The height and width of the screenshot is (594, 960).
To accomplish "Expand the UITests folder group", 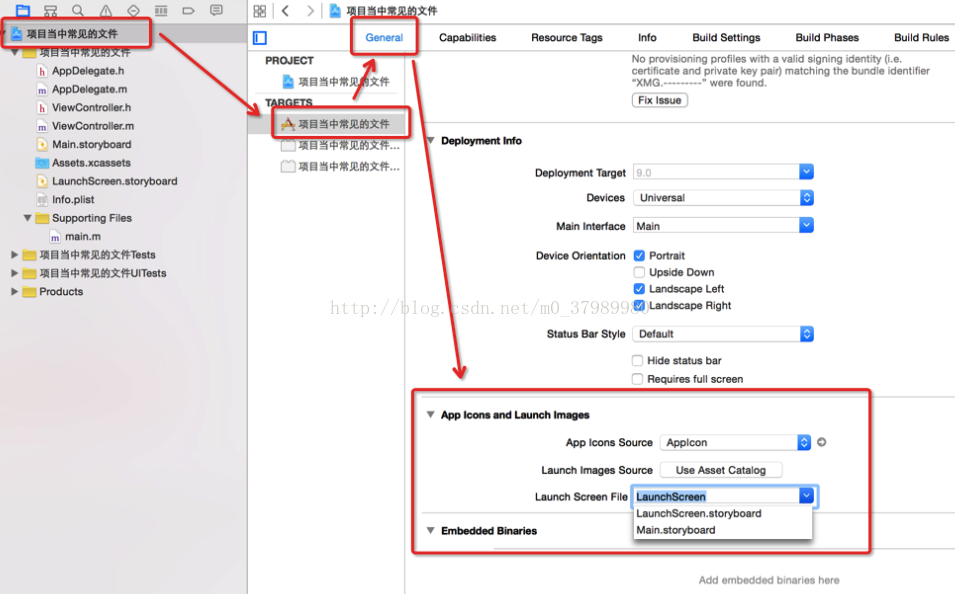I will [x=15, y=273].
